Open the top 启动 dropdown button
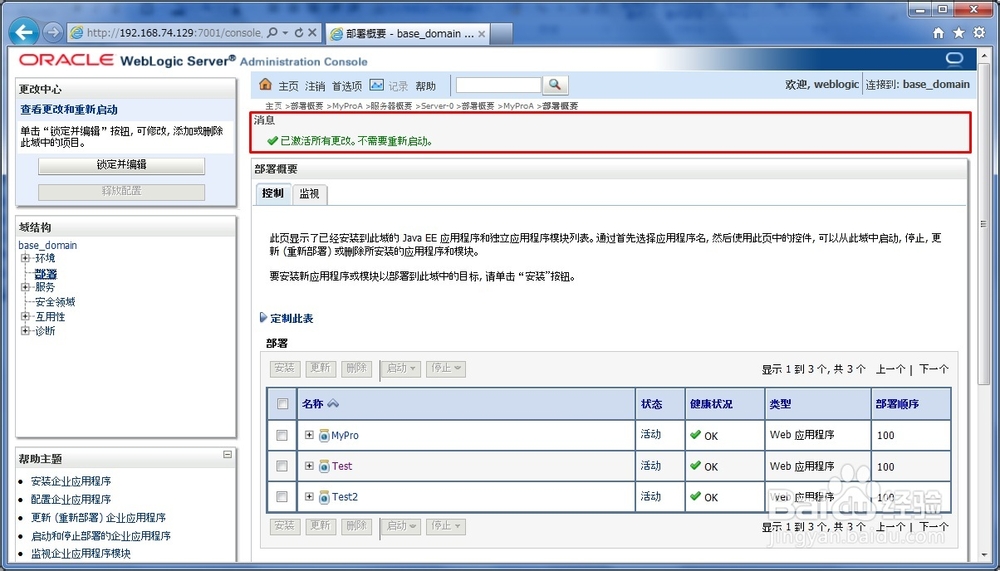Screen dimensions: 1000x571 (x=401, y=368)
